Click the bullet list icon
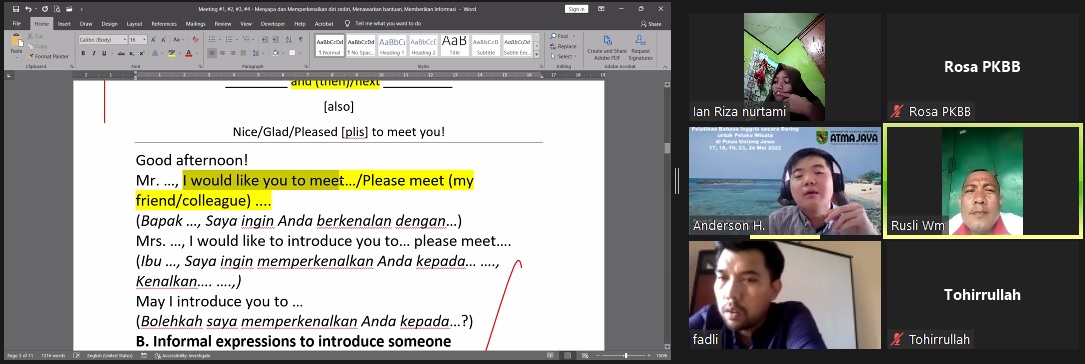 [x=212, y=39]
